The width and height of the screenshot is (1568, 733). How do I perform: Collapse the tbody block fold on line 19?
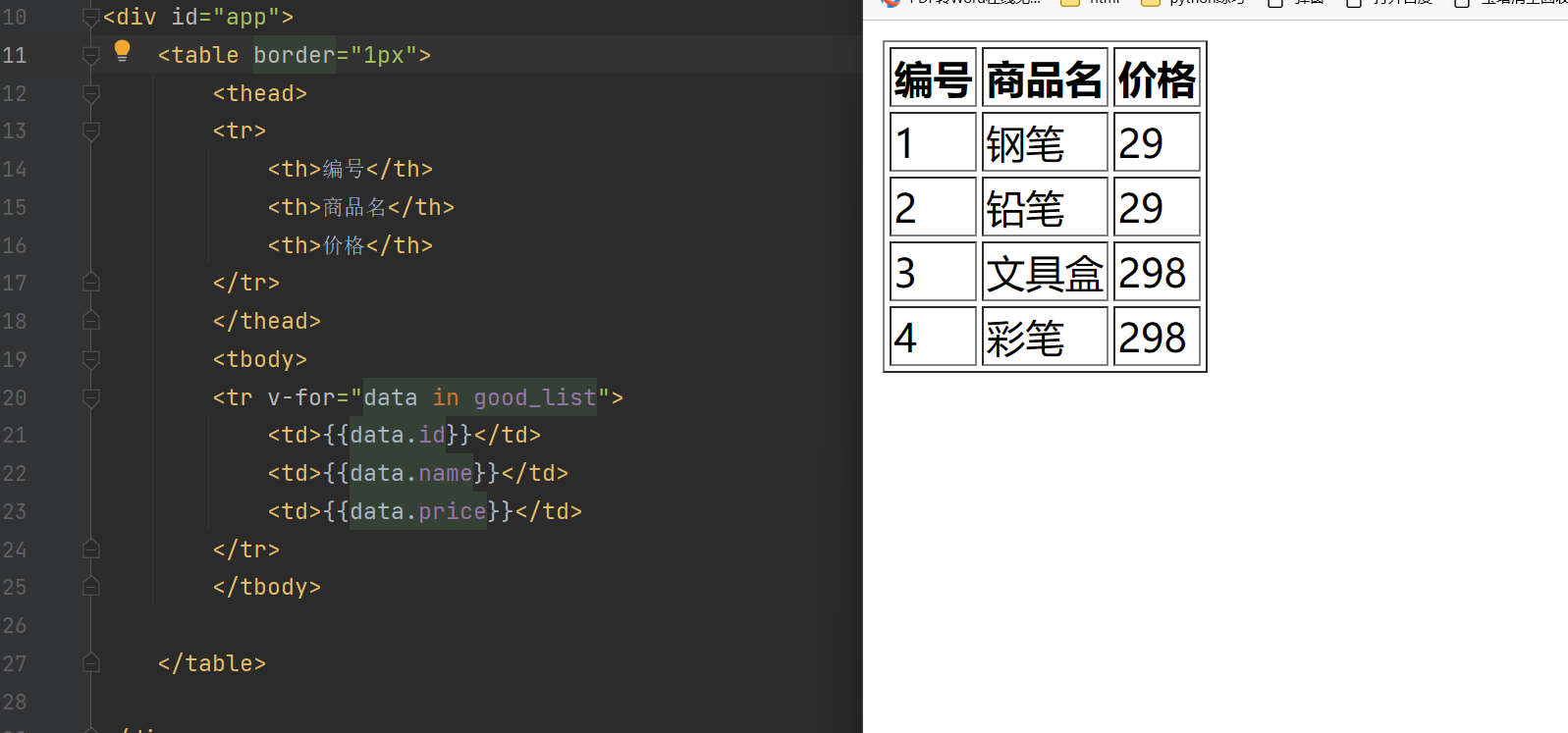91,359
